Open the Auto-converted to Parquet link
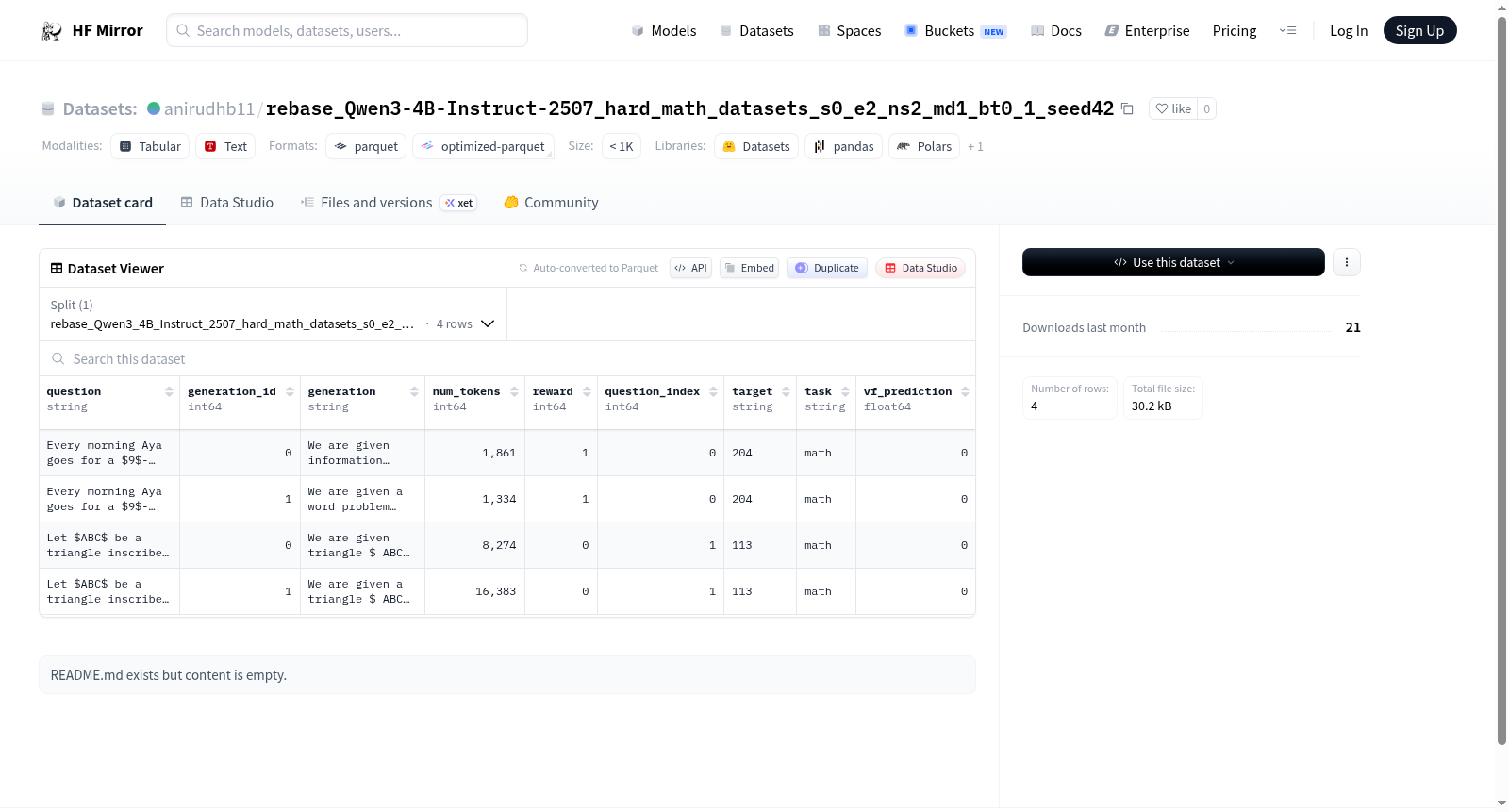This screenshot has width=1509, height=812. click(x=570, y=268)
